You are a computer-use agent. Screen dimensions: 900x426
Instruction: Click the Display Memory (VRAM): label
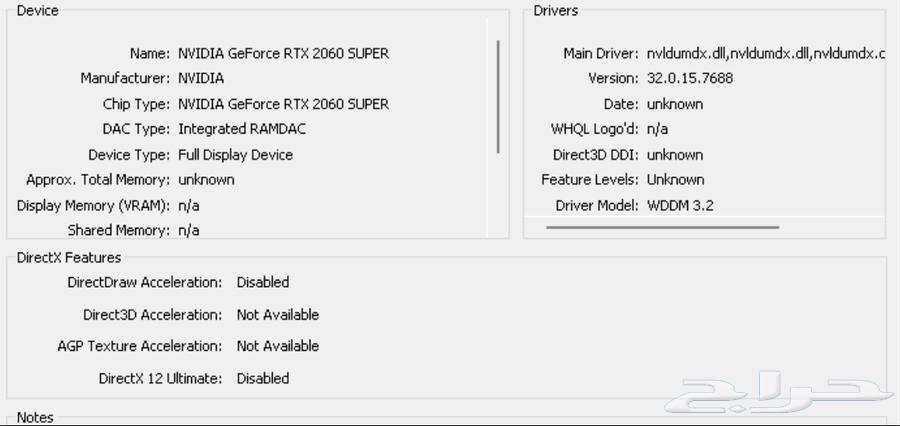point(94,206)
